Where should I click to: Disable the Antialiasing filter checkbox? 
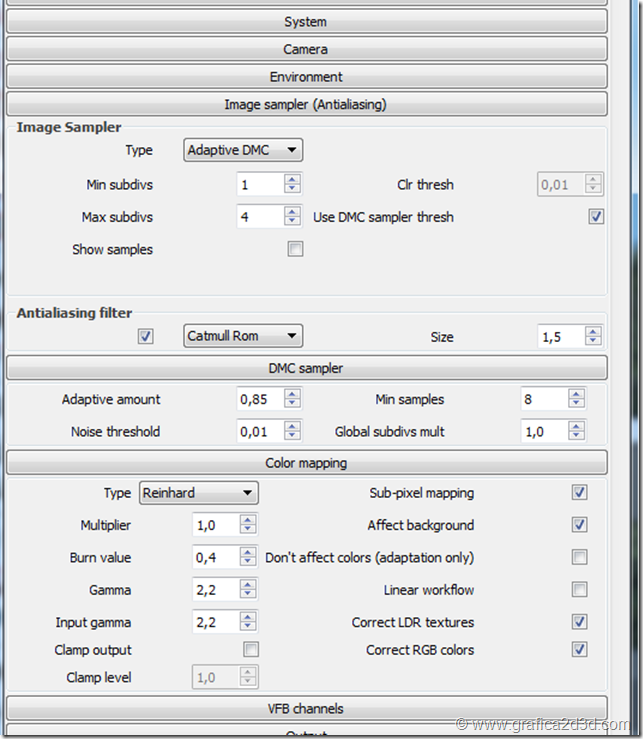[146, 336]
